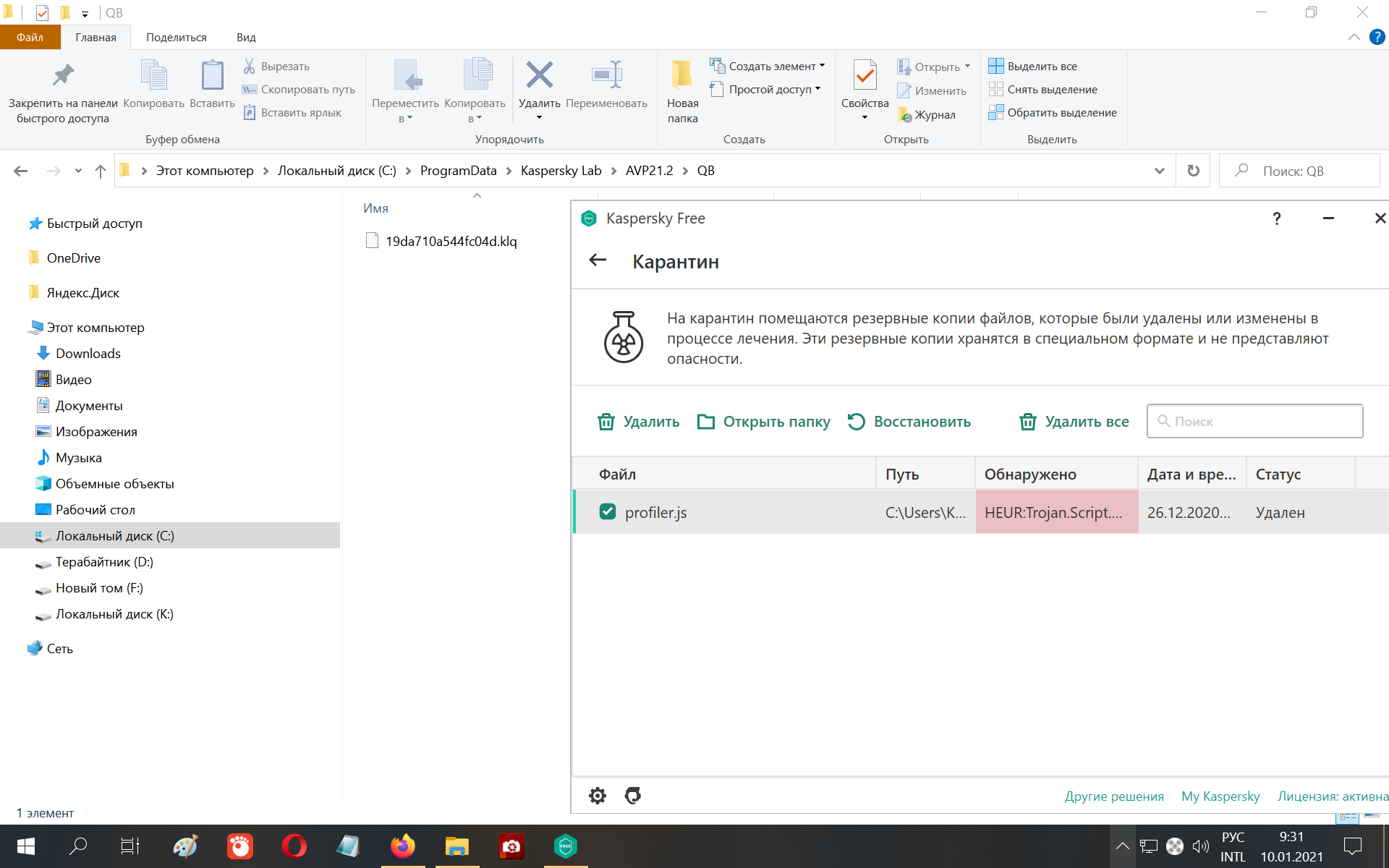1389x868 pixels.
Task: Click the Explorer search box Поиск: QB
Action: point(1299,171)
